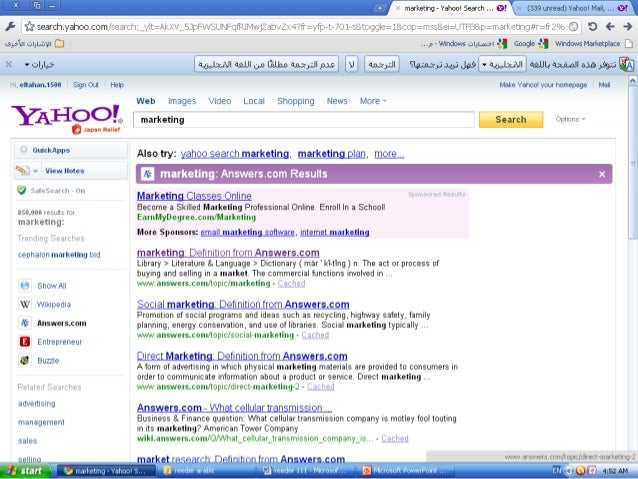Click the browser wrench settings icon
The width and height of the screenshot is (638, 479).
click(10, 26)
